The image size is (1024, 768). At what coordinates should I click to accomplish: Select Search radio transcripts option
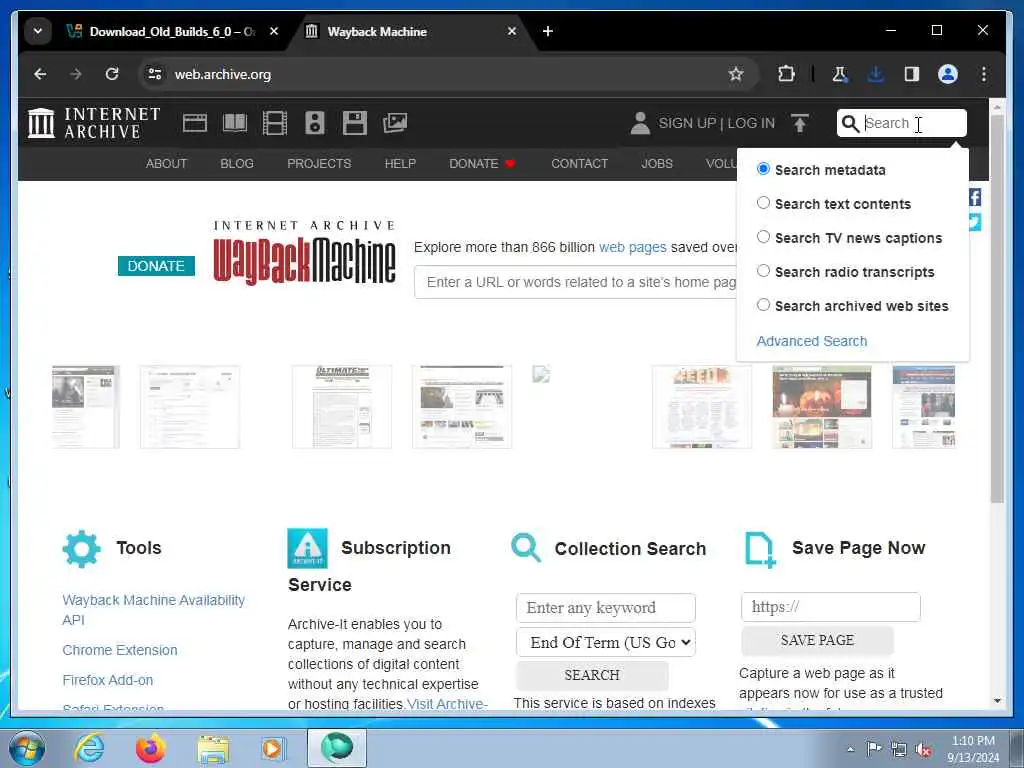point(763,271)
